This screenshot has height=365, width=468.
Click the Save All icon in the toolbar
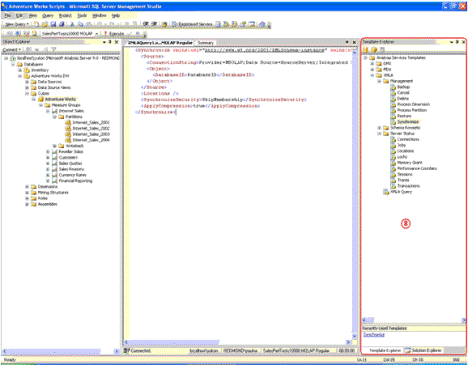click(62, 24)
